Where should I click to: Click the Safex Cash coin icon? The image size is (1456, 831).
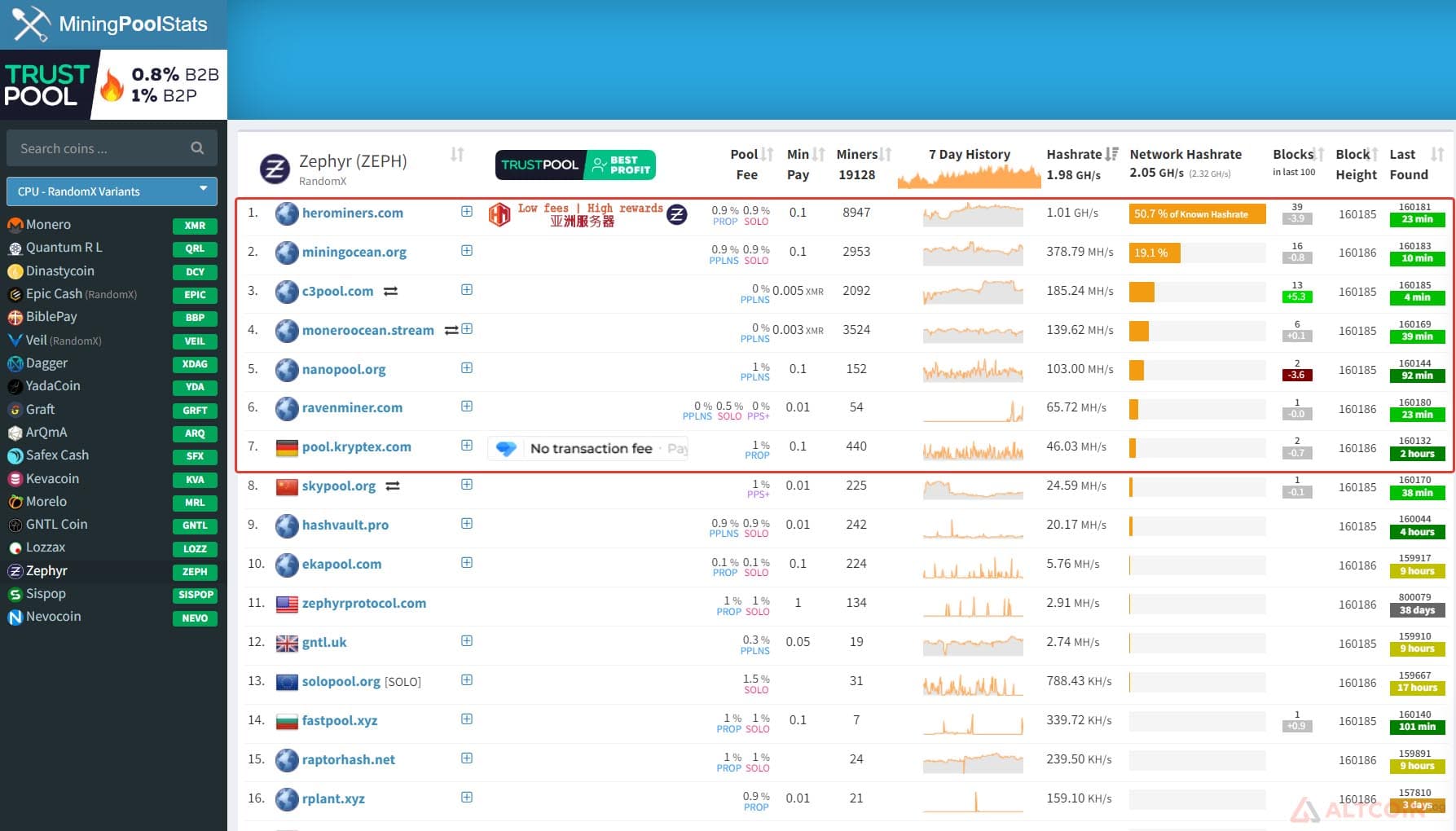click(15, 455)
